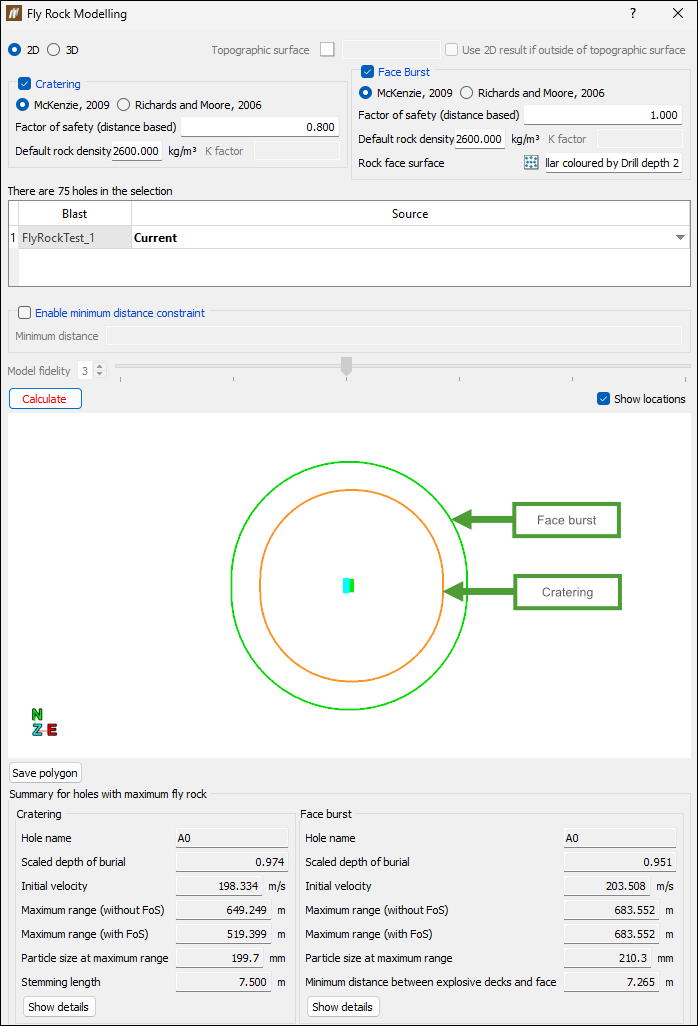Choose McKenzie, 2009 under Cratering
The image size is (698, 1026).
(x=23, y=105)
